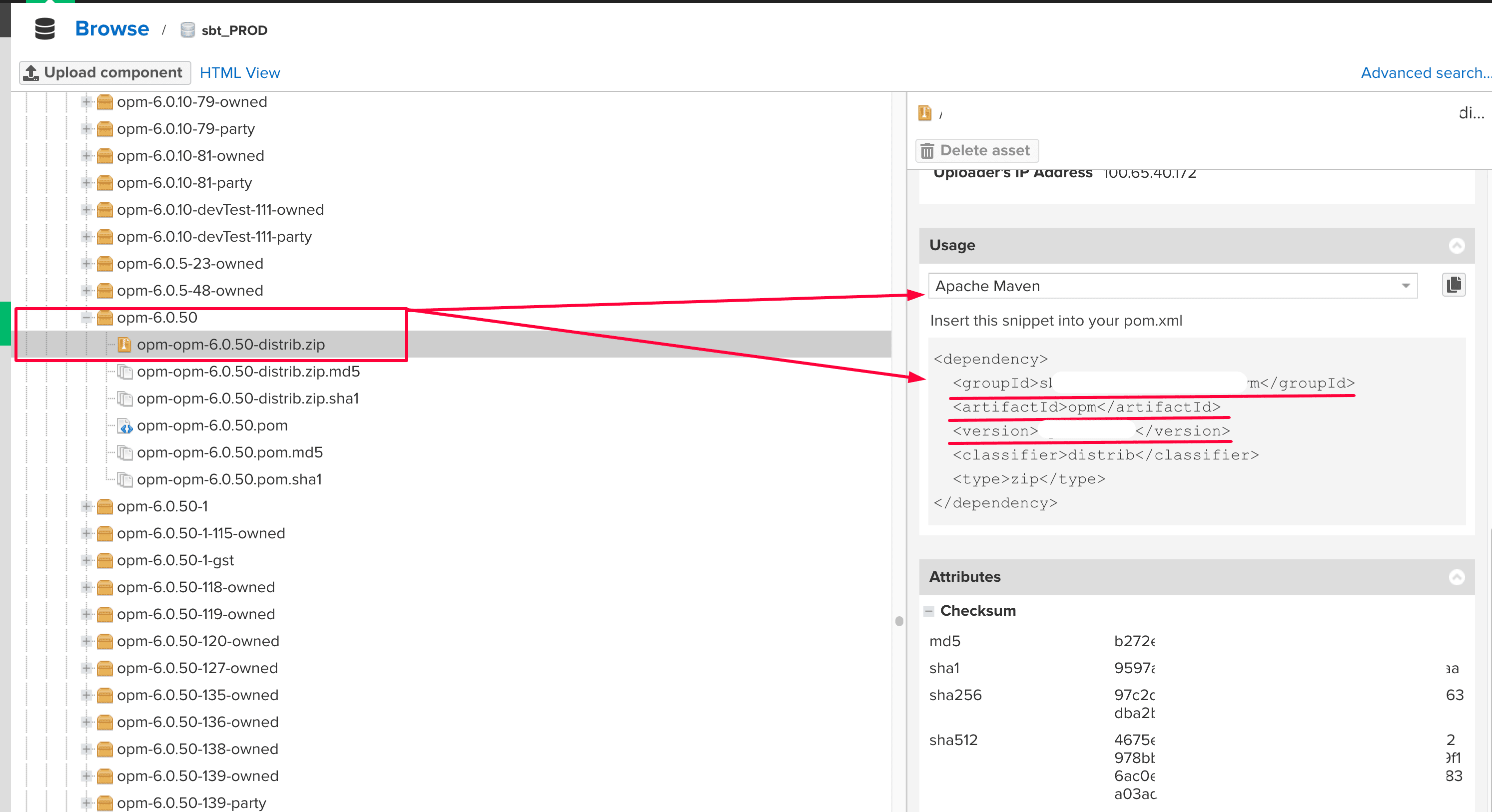Go to Browse breadcrumb
This screenshot has height=812, width=1492.
(x=112, y=29)
